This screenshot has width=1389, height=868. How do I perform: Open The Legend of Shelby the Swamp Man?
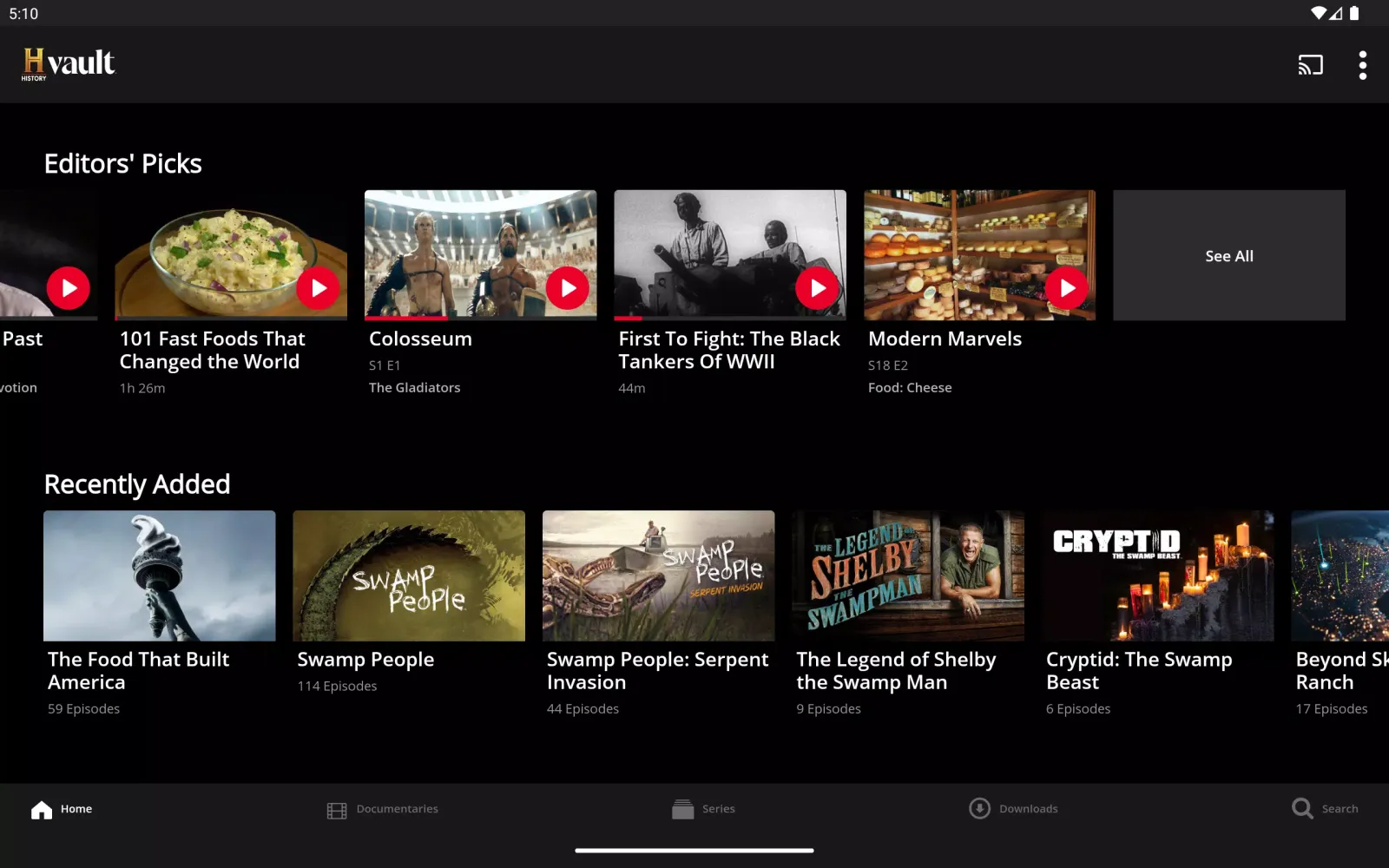[x=908, y=575]
